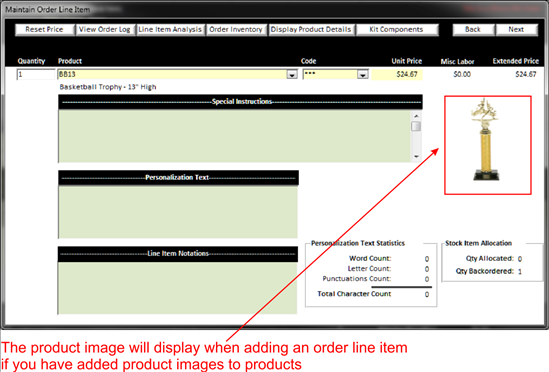
Task: Click the Special Instructions scrollbar up arrow
Action: [x=416, y=116]
